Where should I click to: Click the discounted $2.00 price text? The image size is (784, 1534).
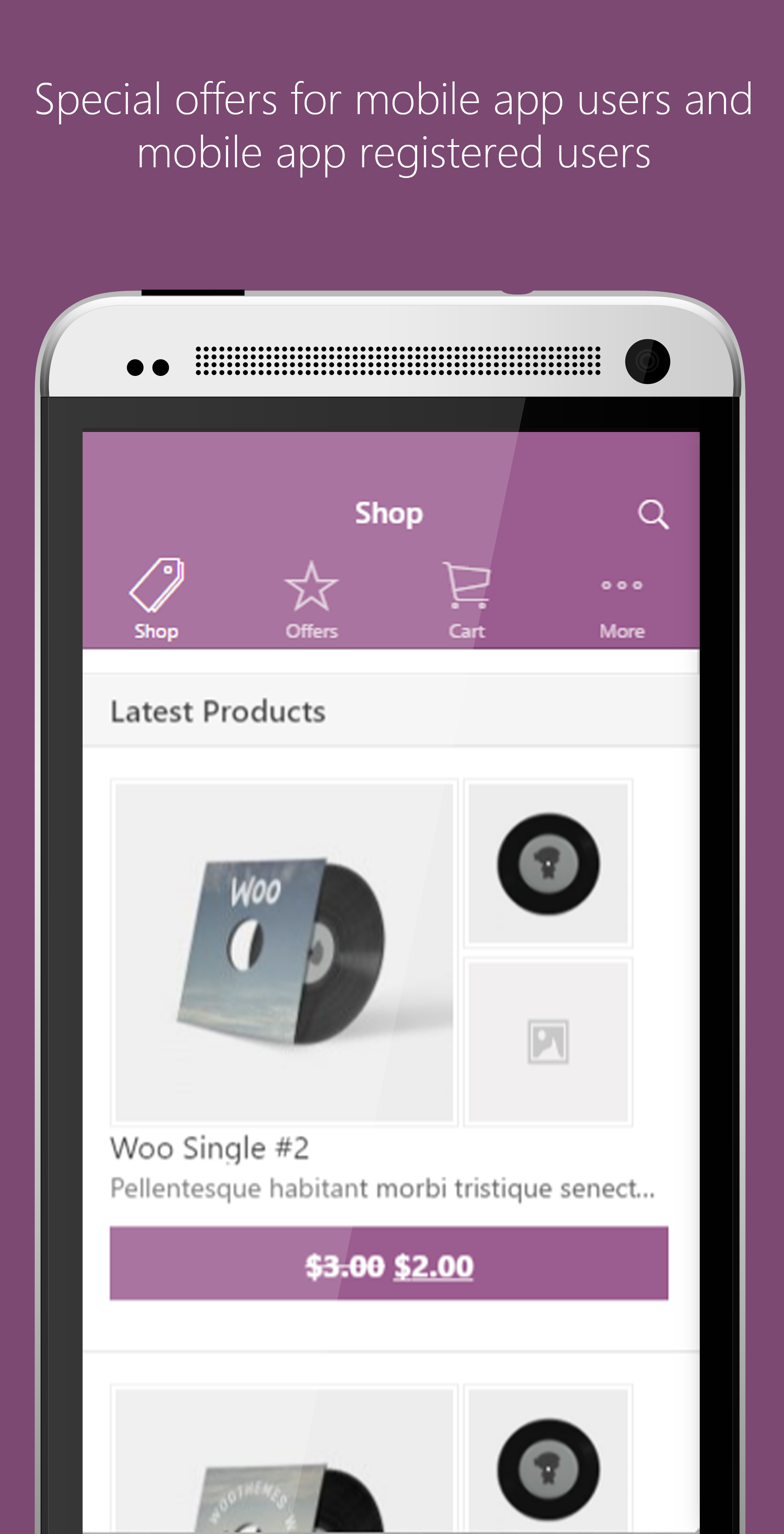point(434,1265)
